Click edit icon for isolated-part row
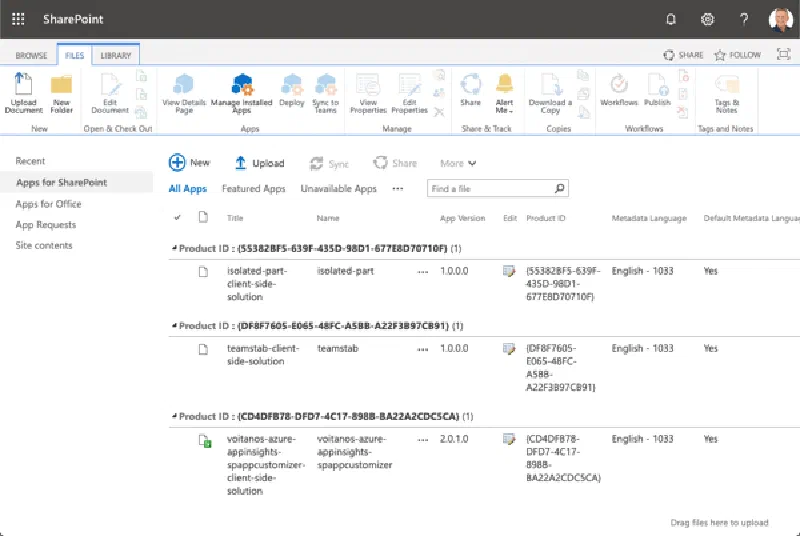800x536 pixels. click(x=509, y=271)
